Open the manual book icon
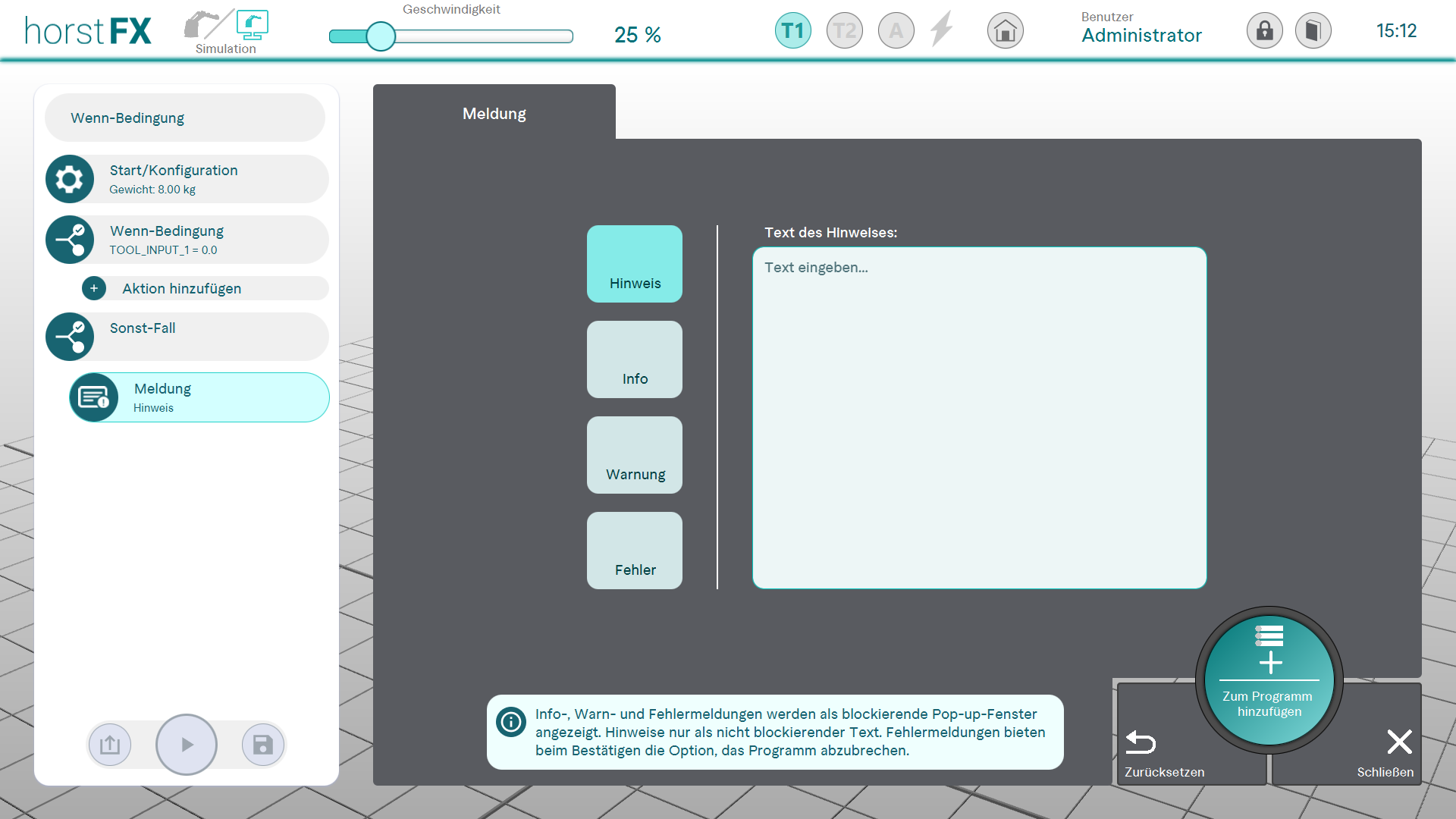Image resolution: width=1456 pixels, height=819 pixels. [1313, 31]
